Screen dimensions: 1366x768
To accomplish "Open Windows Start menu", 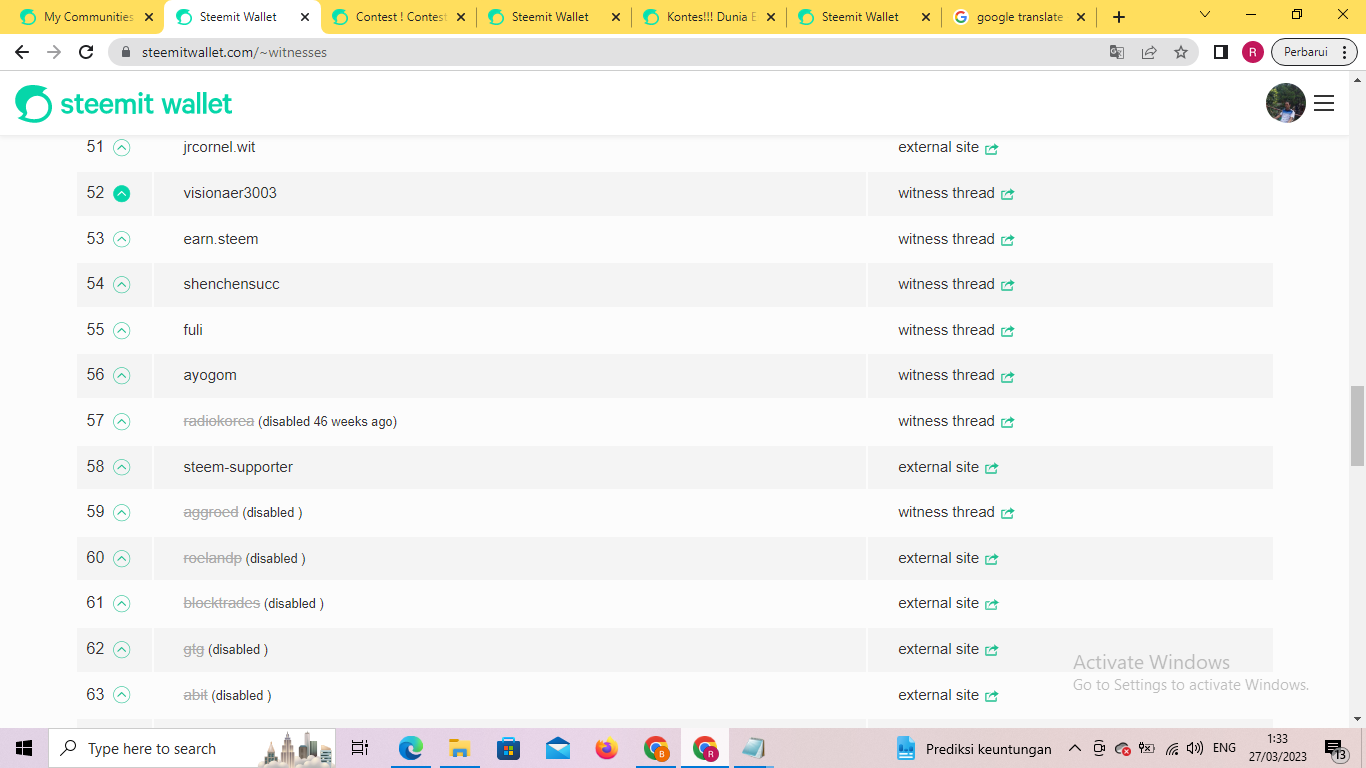I will point(24,748).
